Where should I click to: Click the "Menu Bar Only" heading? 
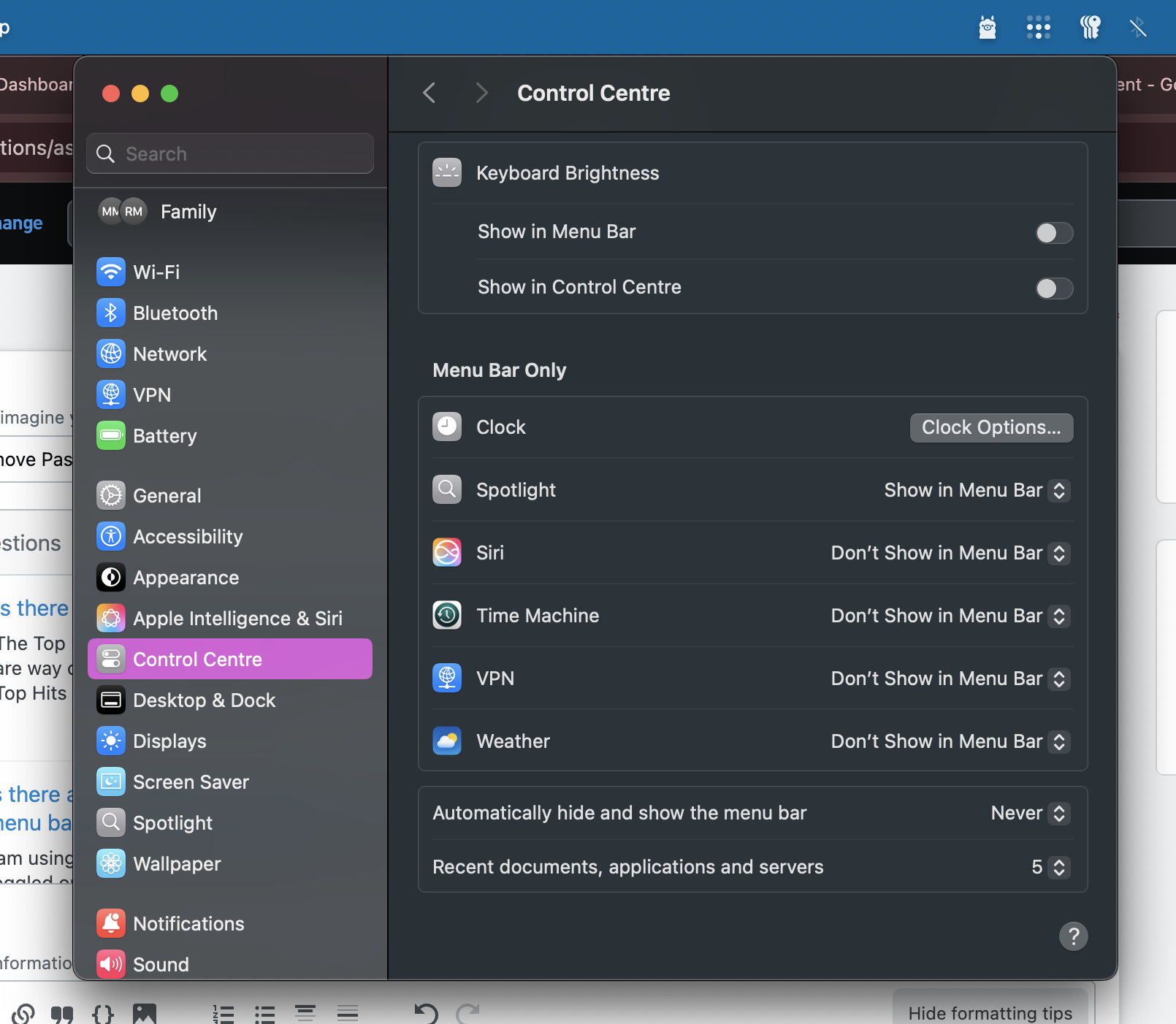[x=500, y=370]
